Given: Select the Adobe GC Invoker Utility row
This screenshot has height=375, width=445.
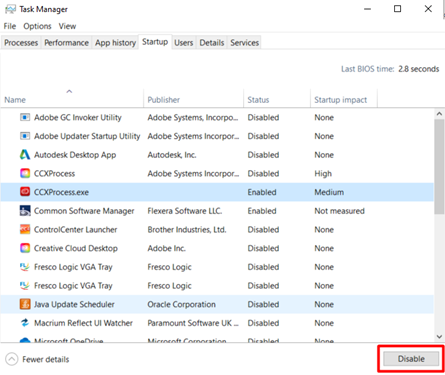Looking at the screenshot, I should [217, 117].
